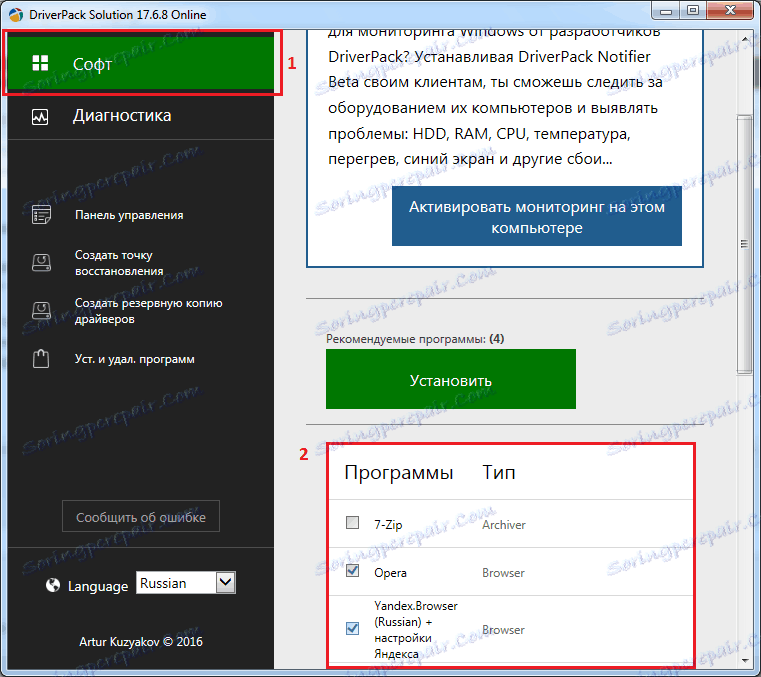Open Панель управления from the sidebar

coord(129,215)
